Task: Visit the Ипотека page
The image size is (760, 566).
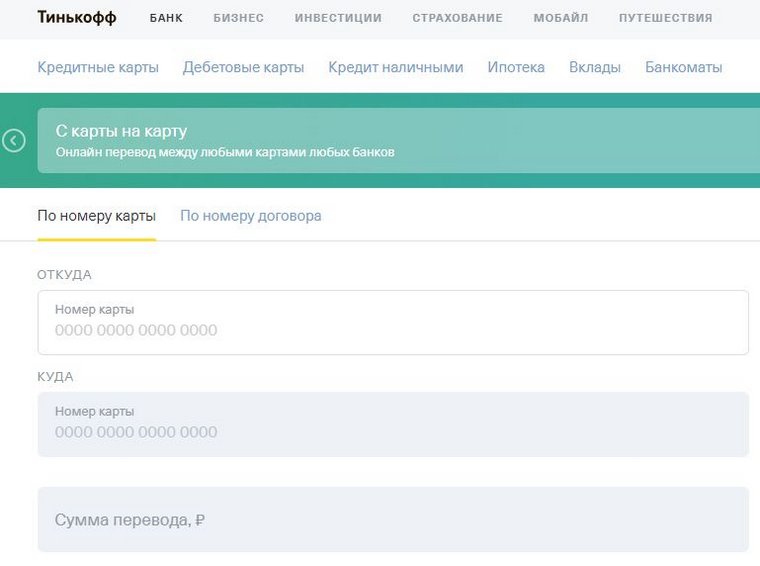Action: tap(516, 67)
